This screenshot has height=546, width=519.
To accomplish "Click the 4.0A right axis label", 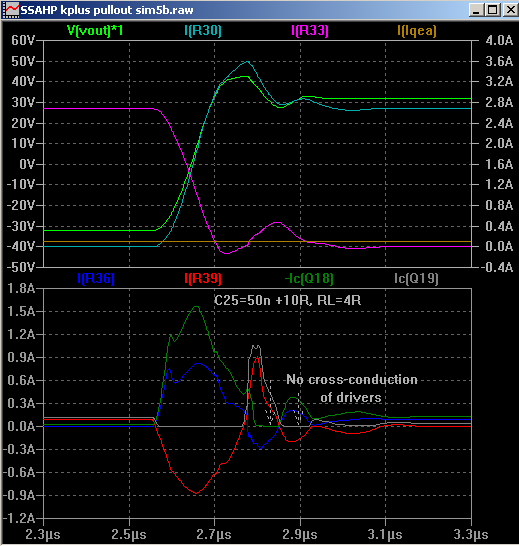I will [499, 41].
